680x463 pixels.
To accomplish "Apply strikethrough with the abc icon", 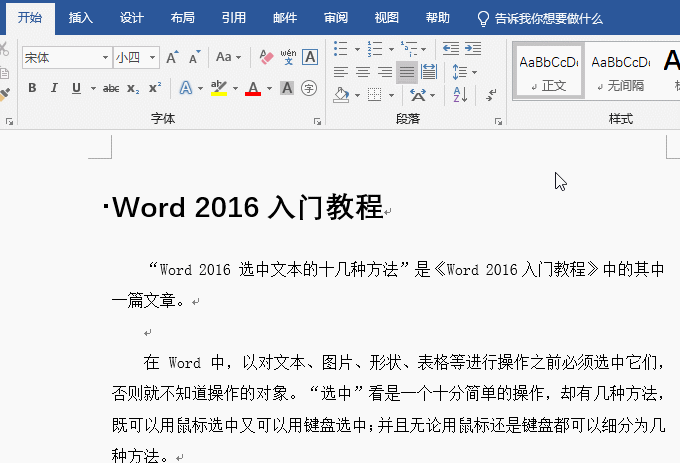I will pyautogui.click(x=111, y=88).
